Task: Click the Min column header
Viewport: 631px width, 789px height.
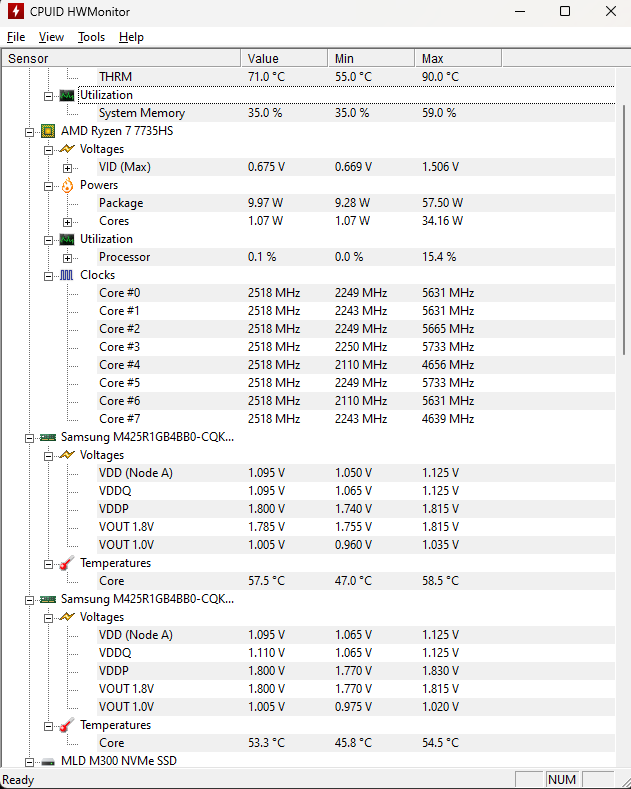Action: tap(371, 58)
